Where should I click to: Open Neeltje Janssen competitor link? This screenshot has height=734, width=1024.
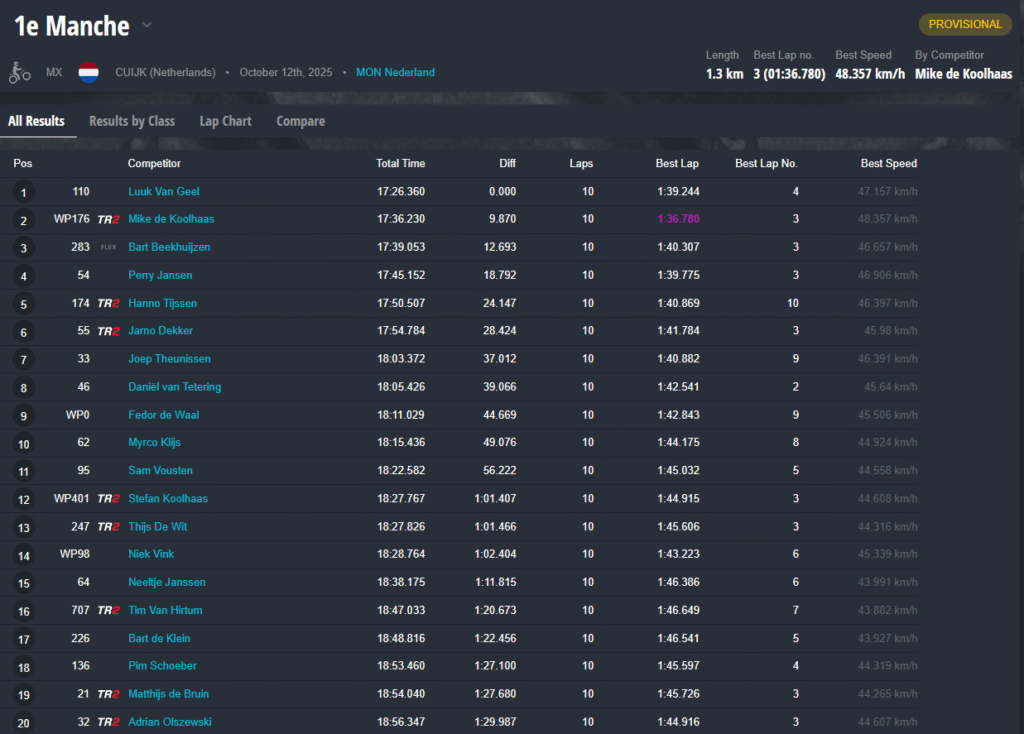pyautogui.click(x=167, y=582)
